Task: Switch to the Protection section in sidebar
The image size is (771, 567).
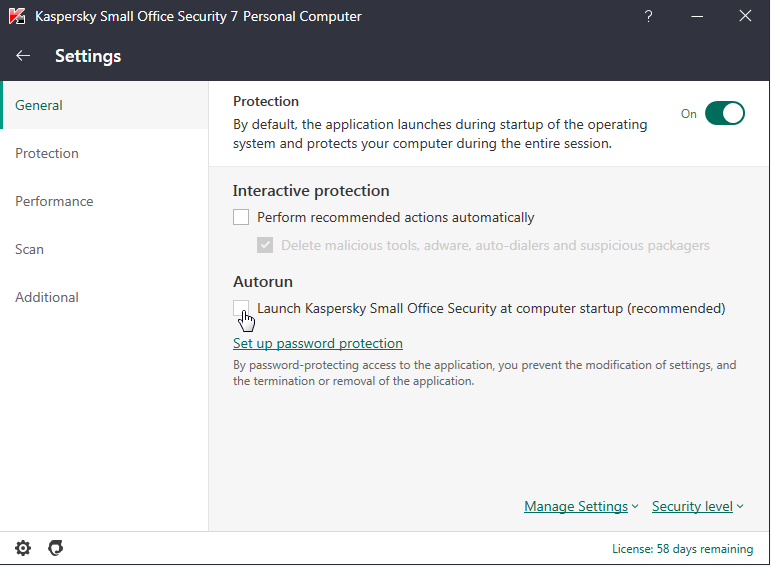Action: pyautogui.click(x=47, y=153)
